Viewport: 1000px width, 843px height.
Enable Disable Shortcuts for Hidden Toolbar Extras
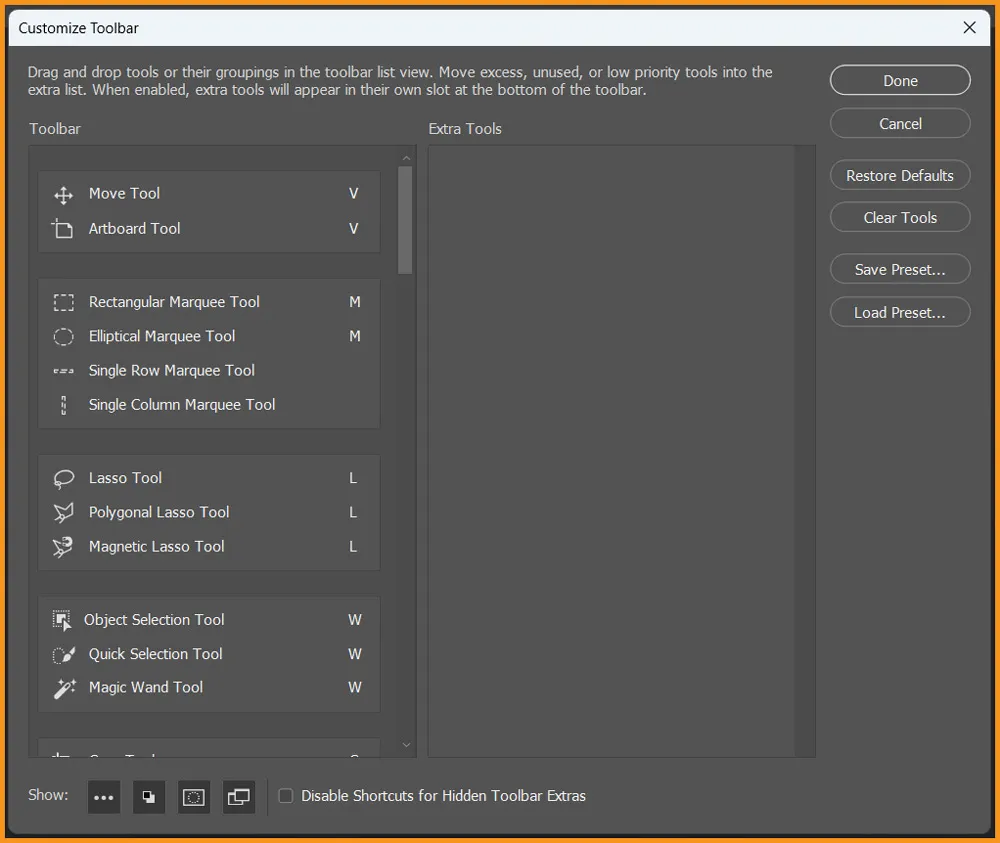point(286,795)
